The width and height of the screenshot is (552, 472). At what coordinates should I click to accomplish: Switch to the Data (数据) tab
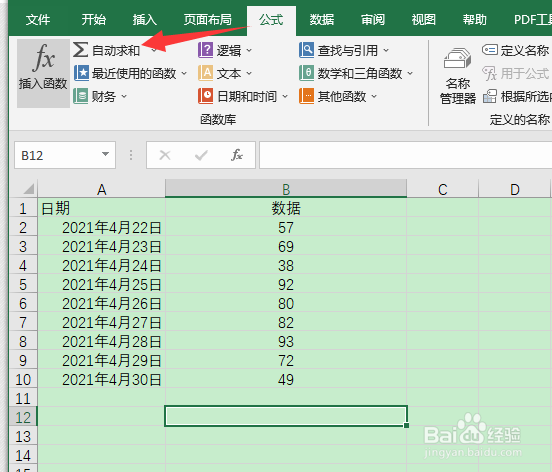click(x=322, y=20)
